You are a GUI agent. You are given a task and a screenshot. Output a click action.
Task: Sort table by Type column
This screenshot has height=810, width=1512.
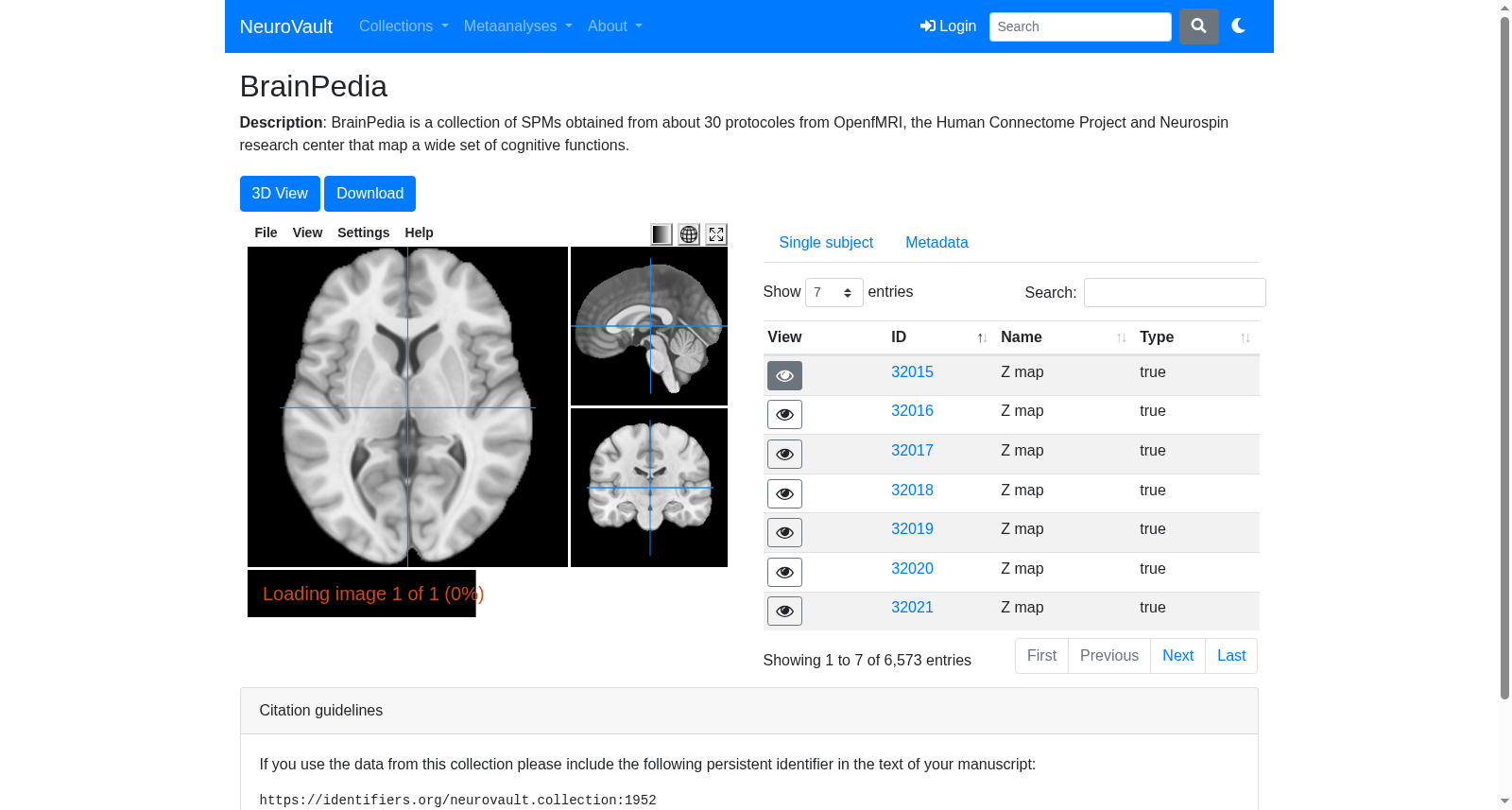(1196, 337)
